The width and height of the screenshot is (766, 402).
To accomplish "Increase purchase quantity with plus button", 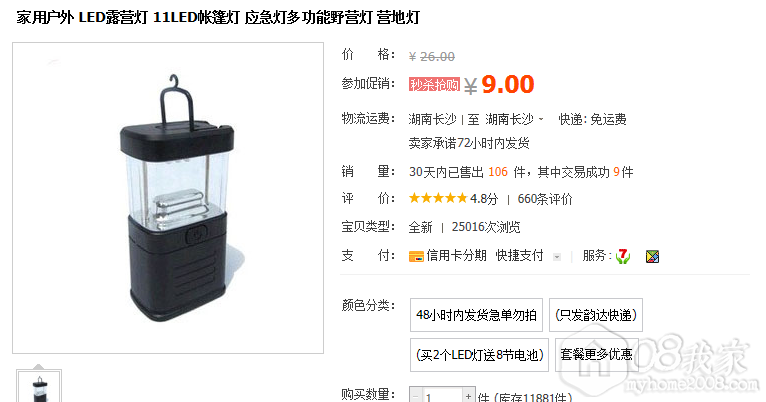I will (x=468, y=396).
